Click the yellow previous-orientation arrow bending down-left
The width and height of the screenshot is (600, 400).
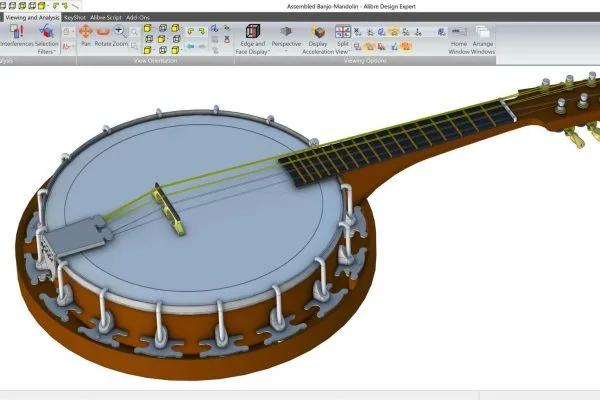[x=191, y=31]
